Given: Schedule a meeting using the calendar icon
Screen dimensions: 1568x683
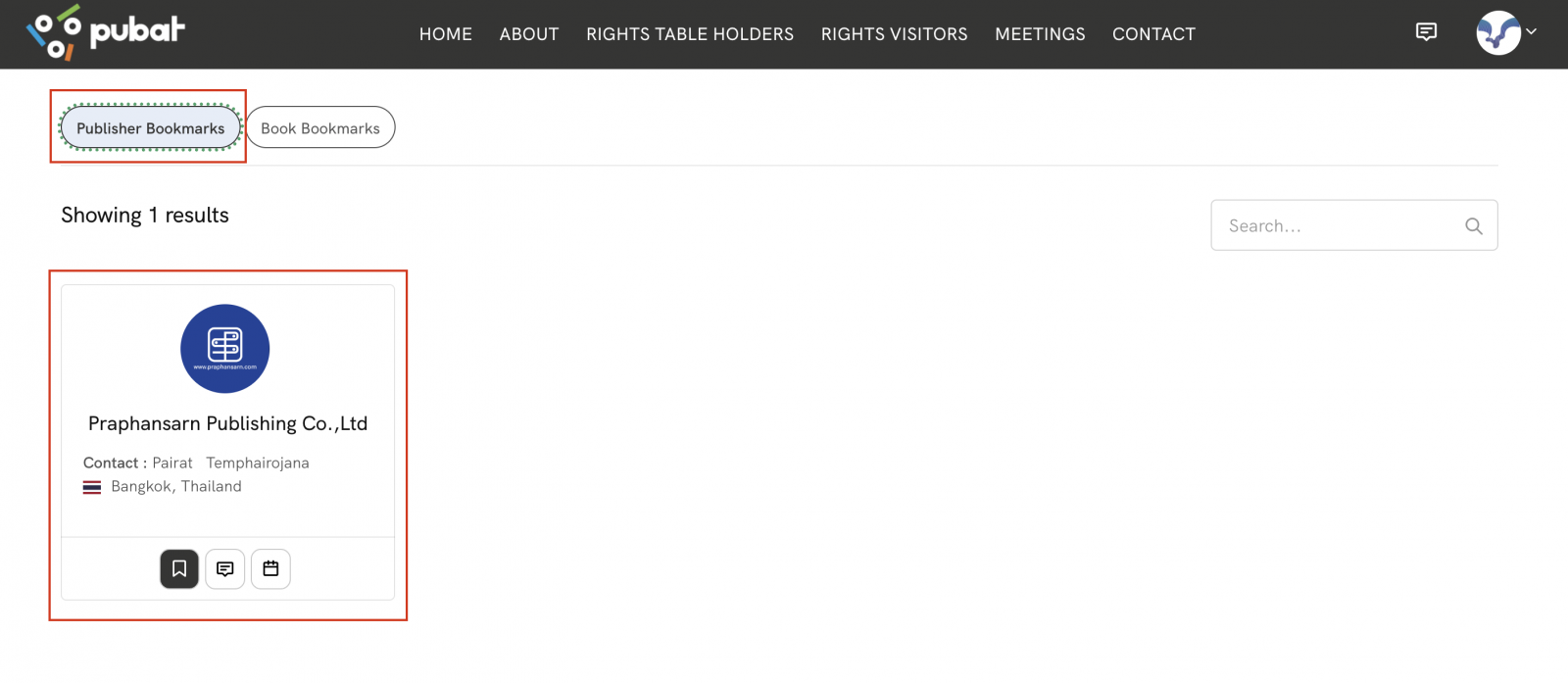Looking at the screenshot, I should pos(270,568).
